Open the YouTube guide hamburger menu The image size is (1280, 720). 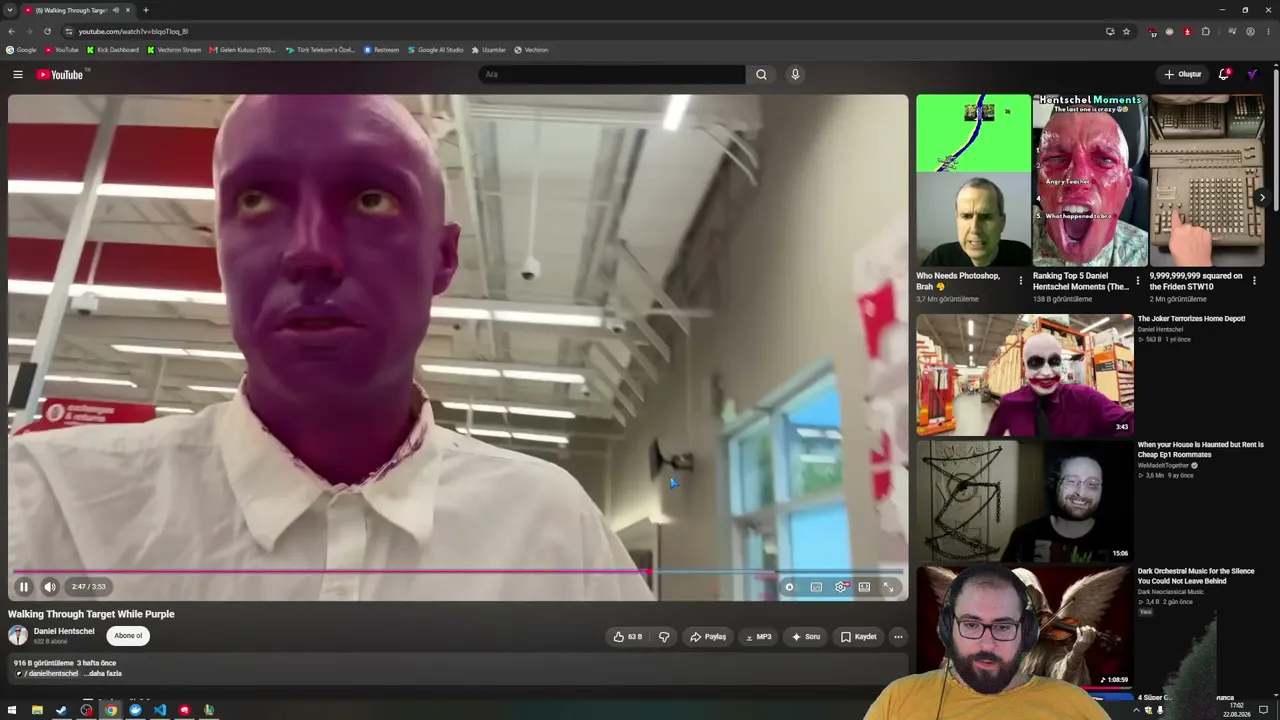18,74
